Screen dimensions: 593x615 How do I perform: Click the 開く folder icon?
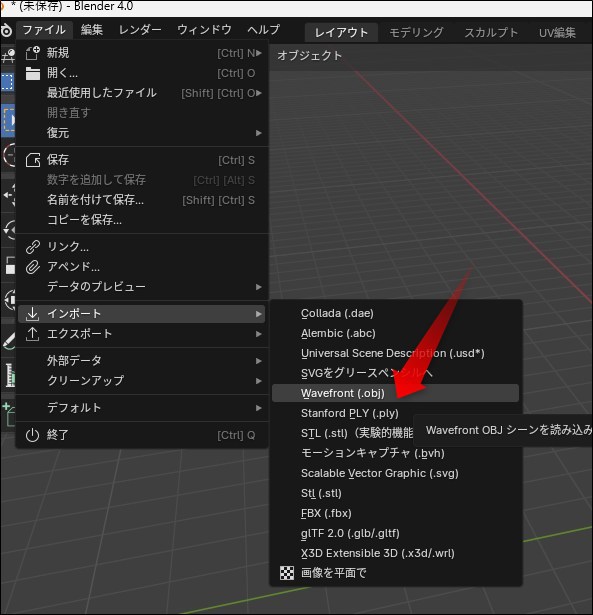33,73
